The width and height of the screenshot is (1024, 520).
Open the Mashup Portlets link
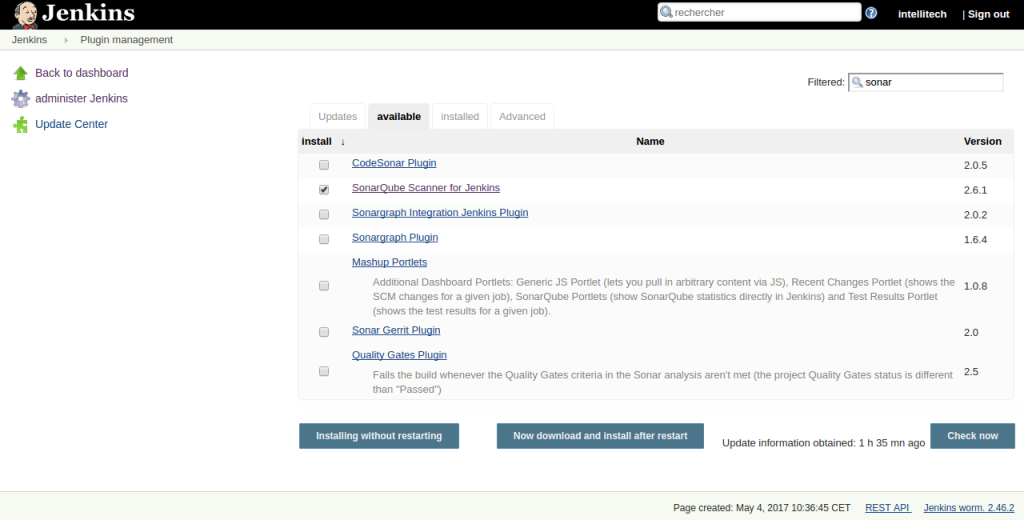tap(389, 263)
